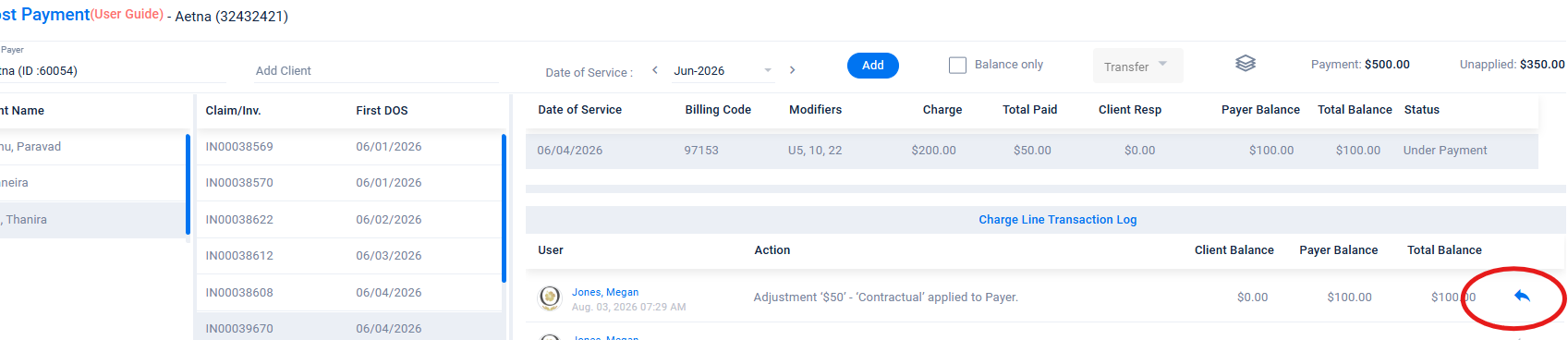Click the Add Client input field
The image size is (1568, 340).
tap(376, 71)
